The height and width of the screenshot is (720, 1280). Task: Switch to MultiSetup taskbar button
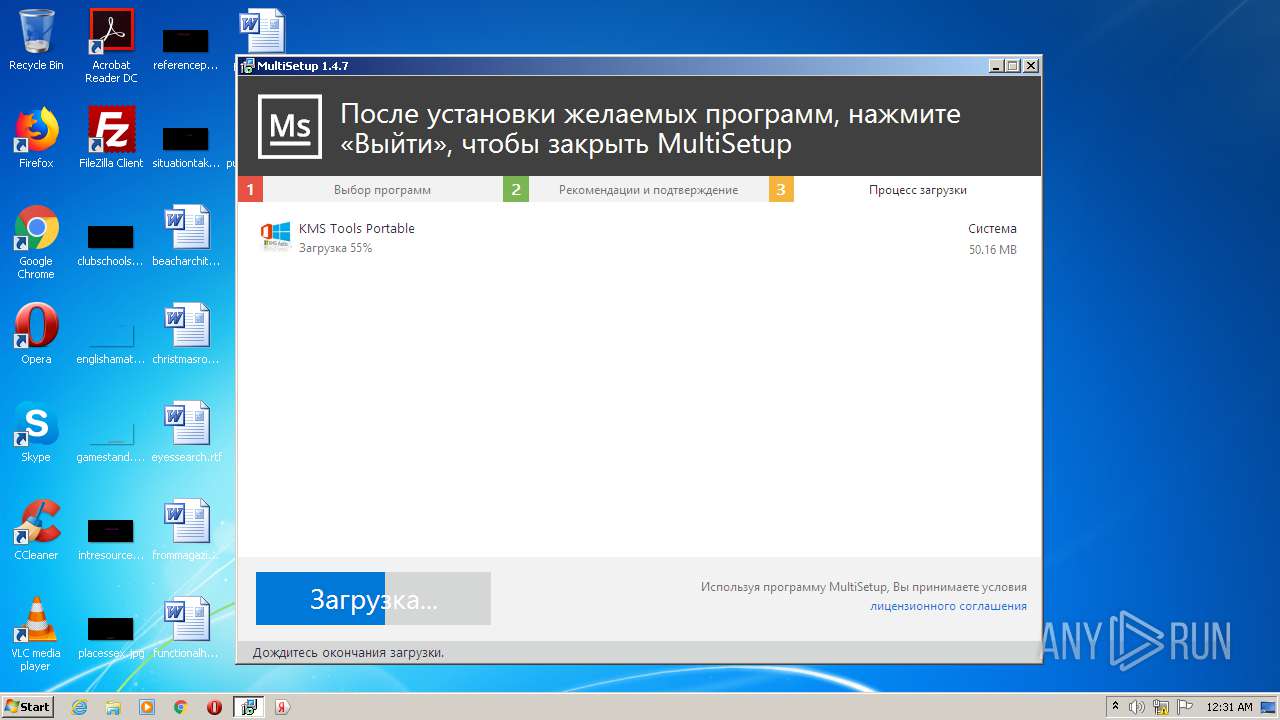tap(249, 707)
